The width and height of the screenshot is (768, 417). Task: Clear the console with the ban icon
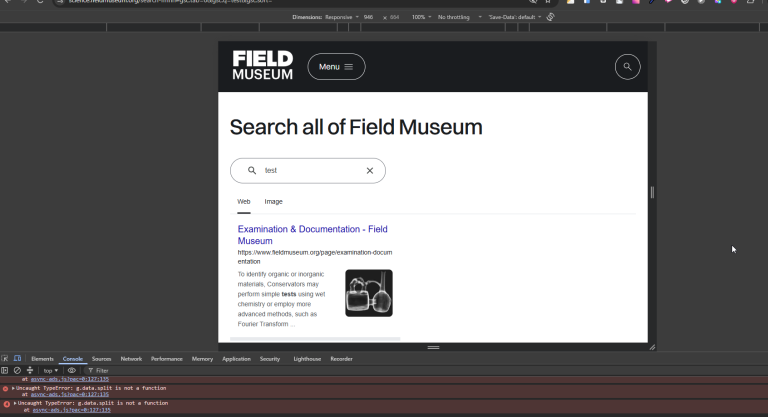(x=17, y=370)
